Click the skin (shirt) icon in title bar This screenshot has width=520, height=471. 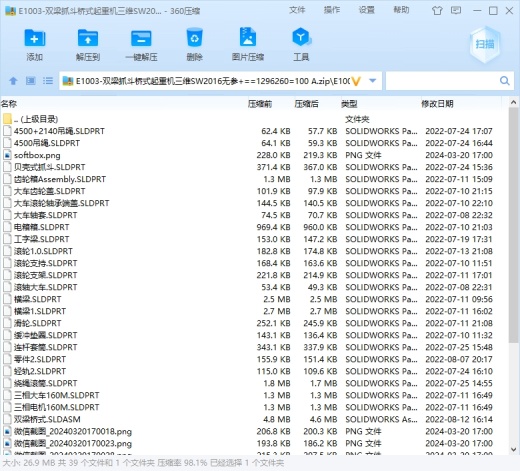coord(437,11)
